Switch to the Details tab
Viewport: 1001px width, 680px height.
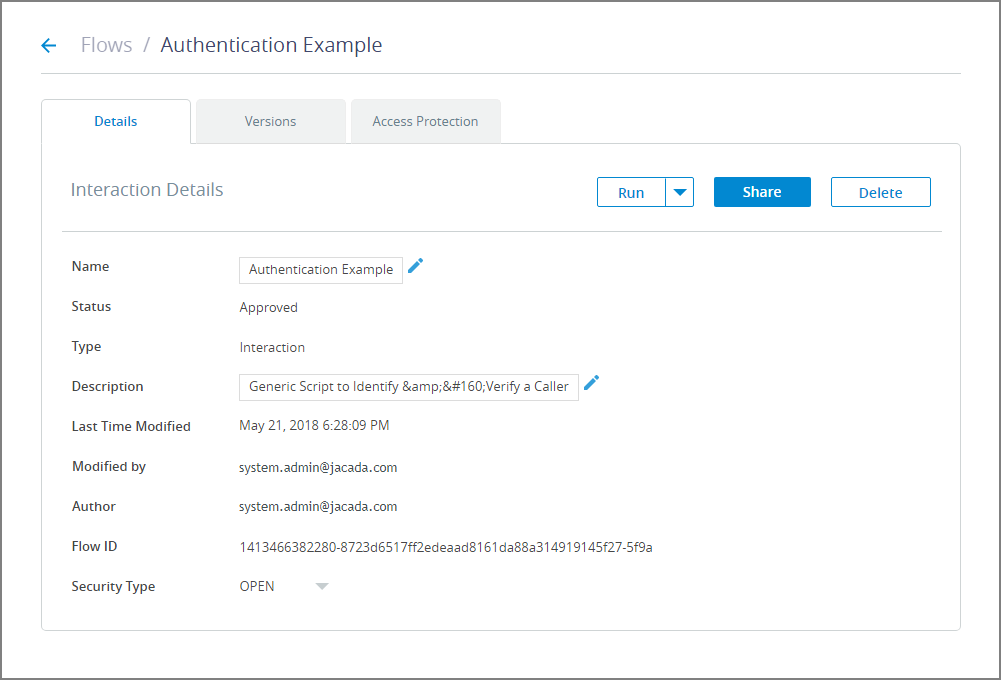click(116, 121)
